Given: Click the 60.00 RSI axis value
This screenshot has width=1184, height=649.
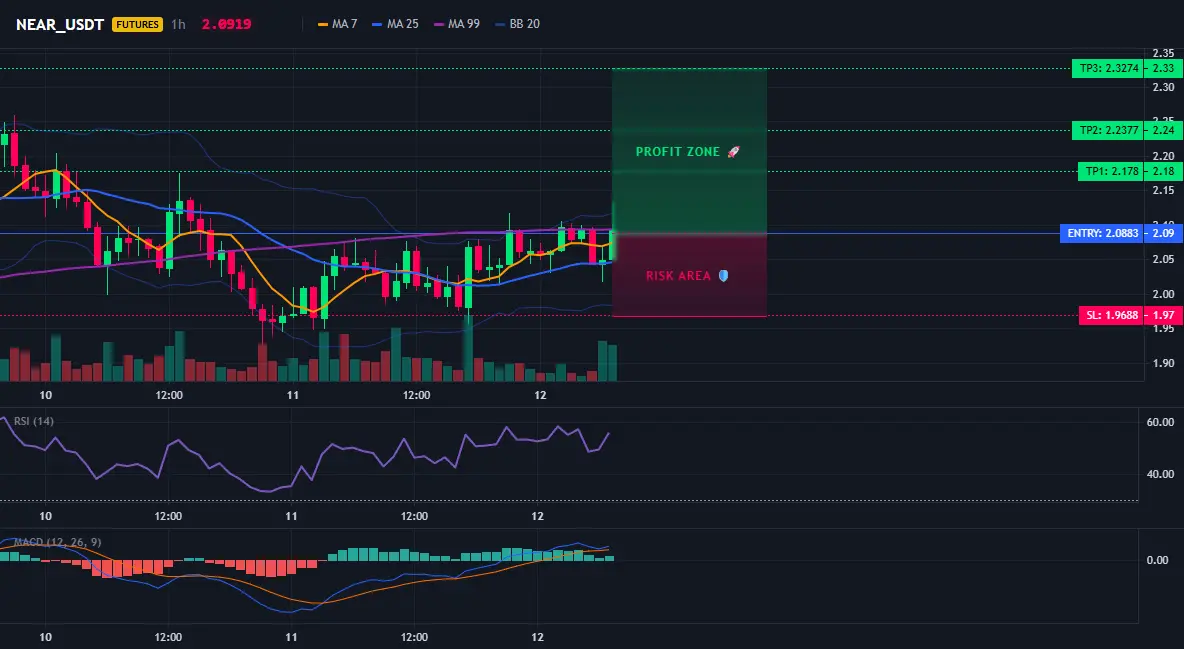Looking at the screenshot, I should point(1160,422).
